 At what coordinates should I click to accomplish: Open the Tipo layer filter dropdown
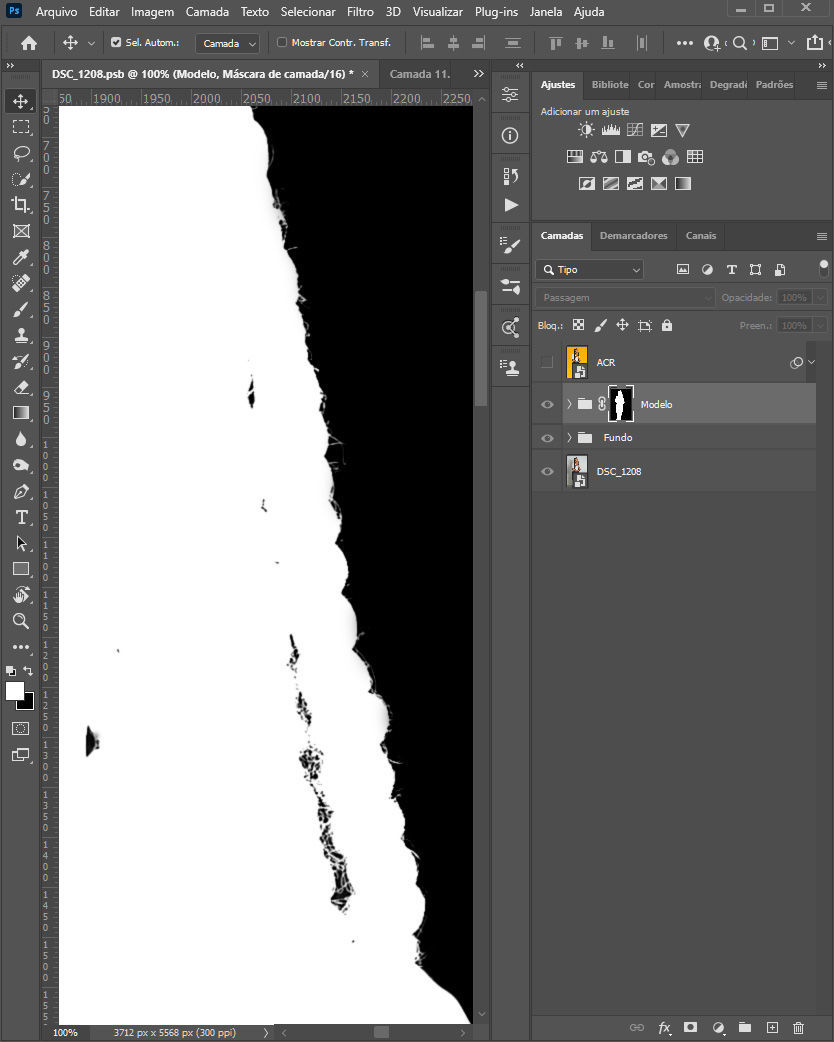(x=591, y=270)
